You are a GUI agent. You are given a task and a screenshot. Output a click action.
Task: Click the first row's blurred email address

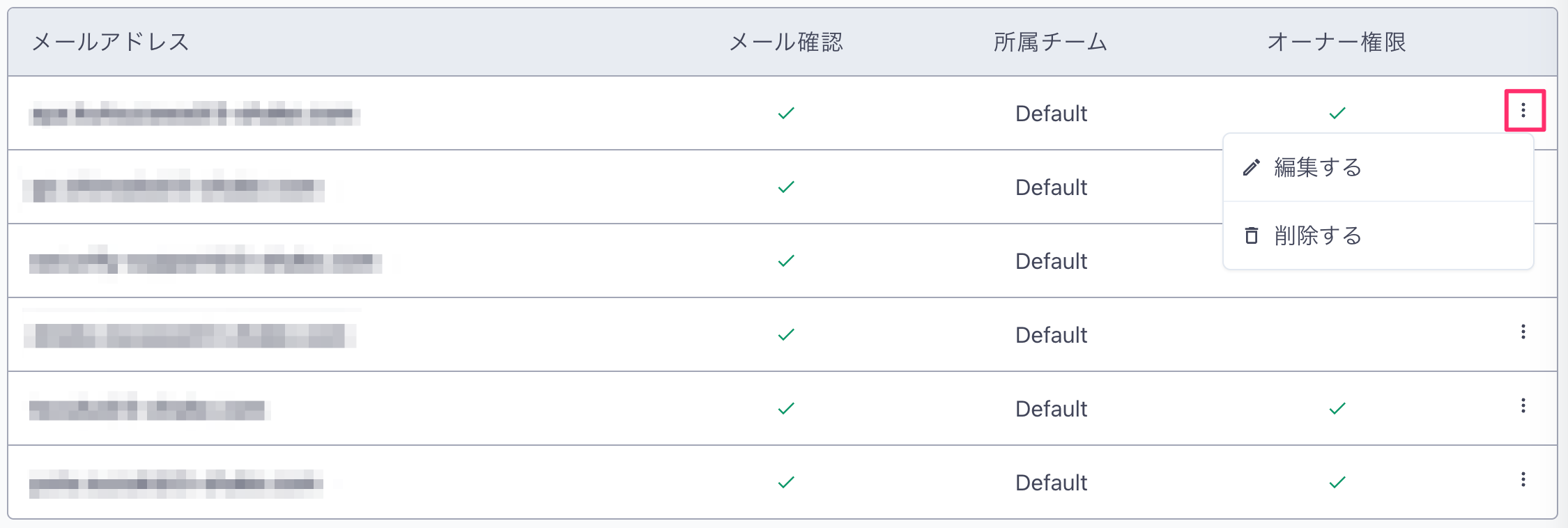coord(194,114)
